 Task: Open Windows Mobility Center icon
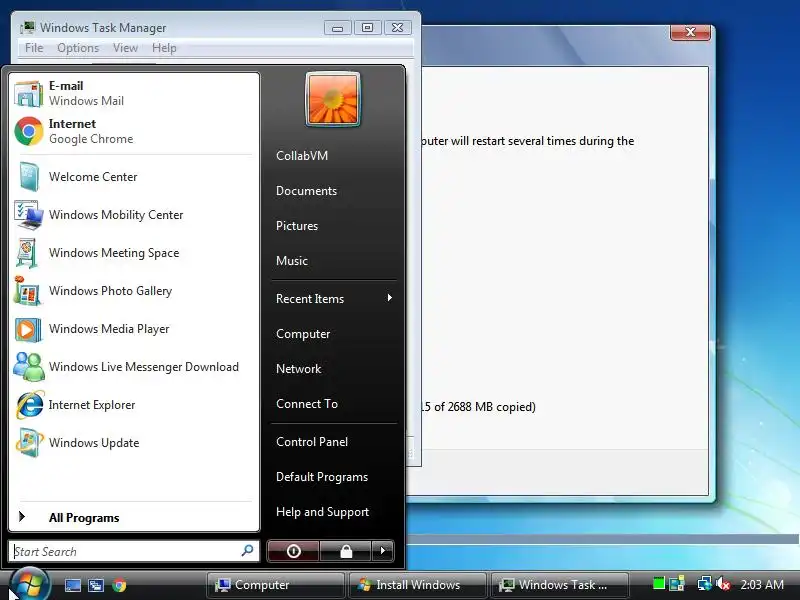(x=29, y=215)
